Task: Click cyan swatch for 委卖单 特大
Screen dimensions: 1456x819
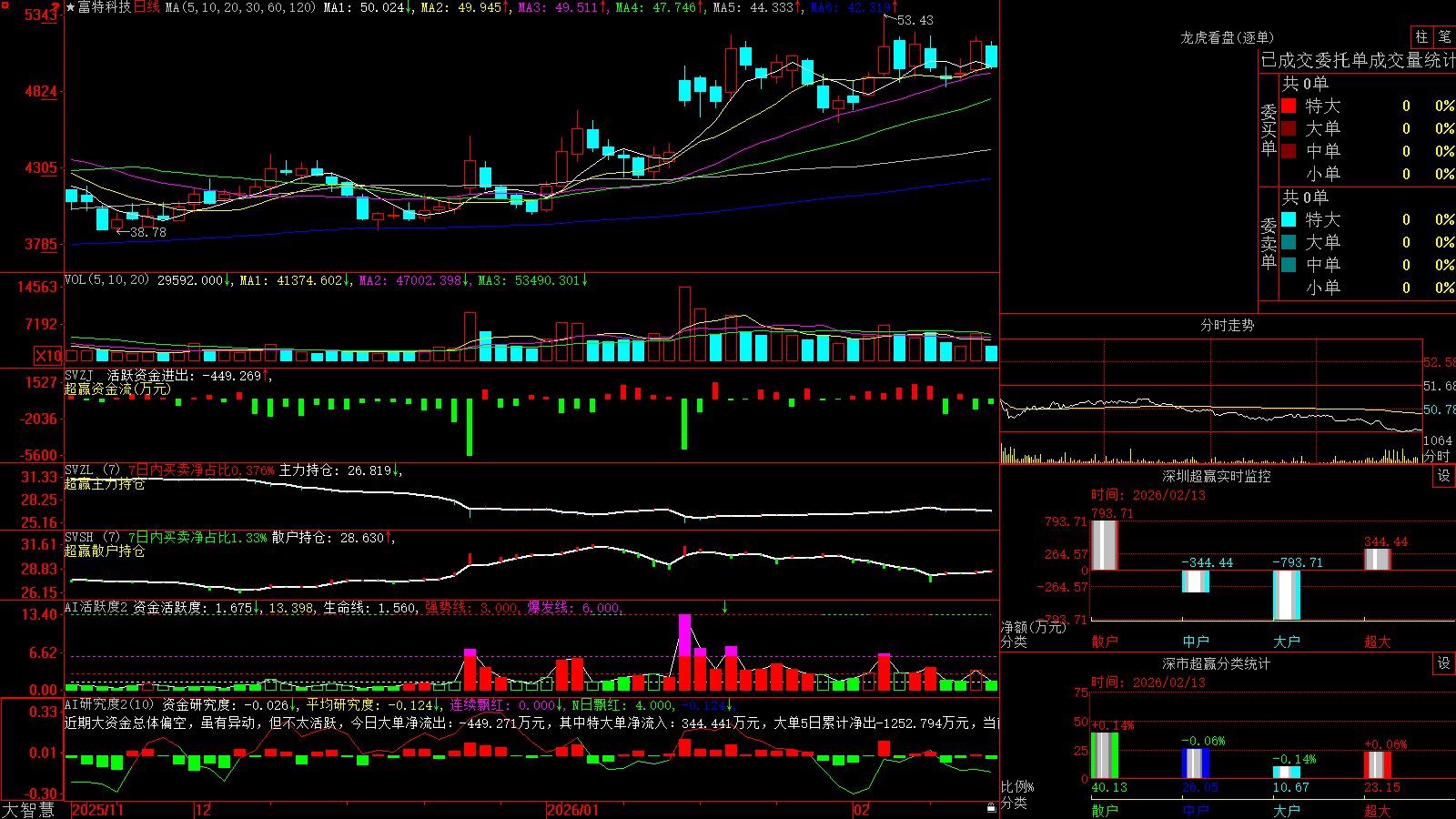Action: (x=1289, y=219)
